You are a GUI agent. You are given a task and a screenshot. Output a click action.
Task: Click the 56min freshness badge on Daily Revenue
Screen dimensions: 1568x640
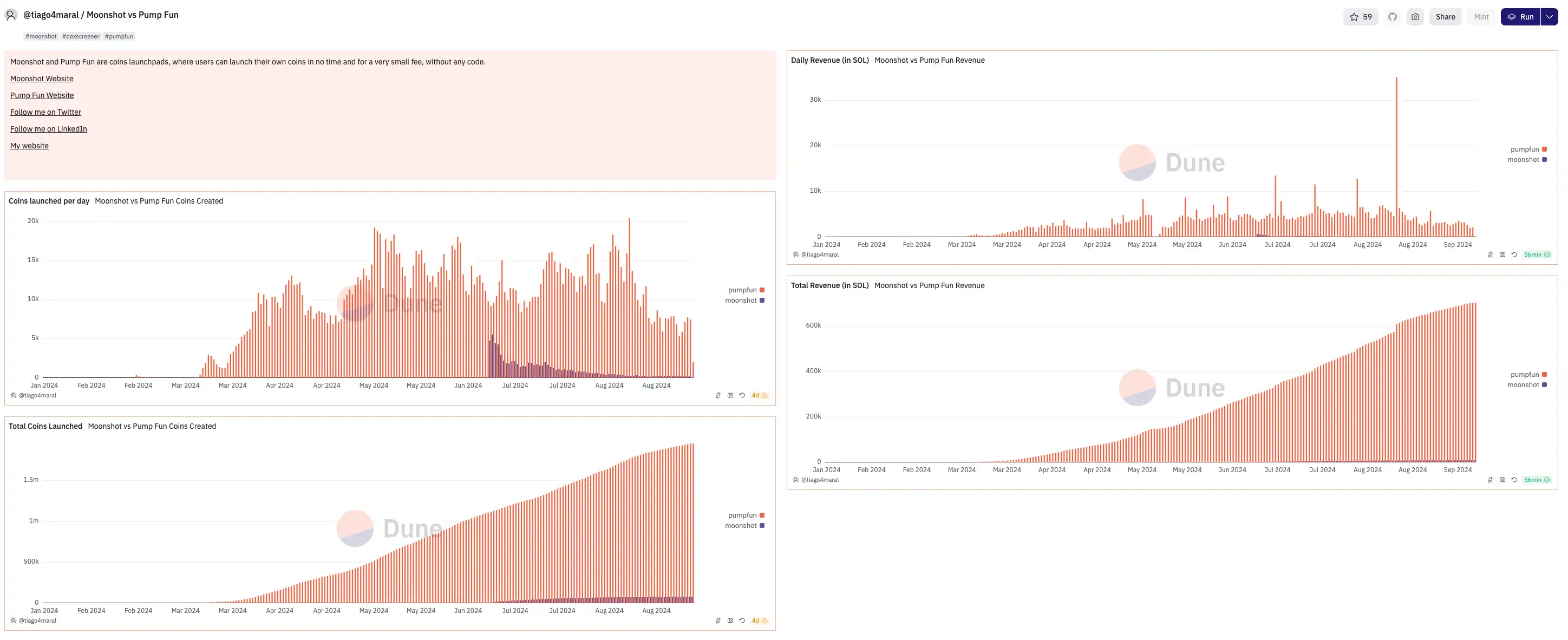pyautogui.click(x=1537, y=255)
